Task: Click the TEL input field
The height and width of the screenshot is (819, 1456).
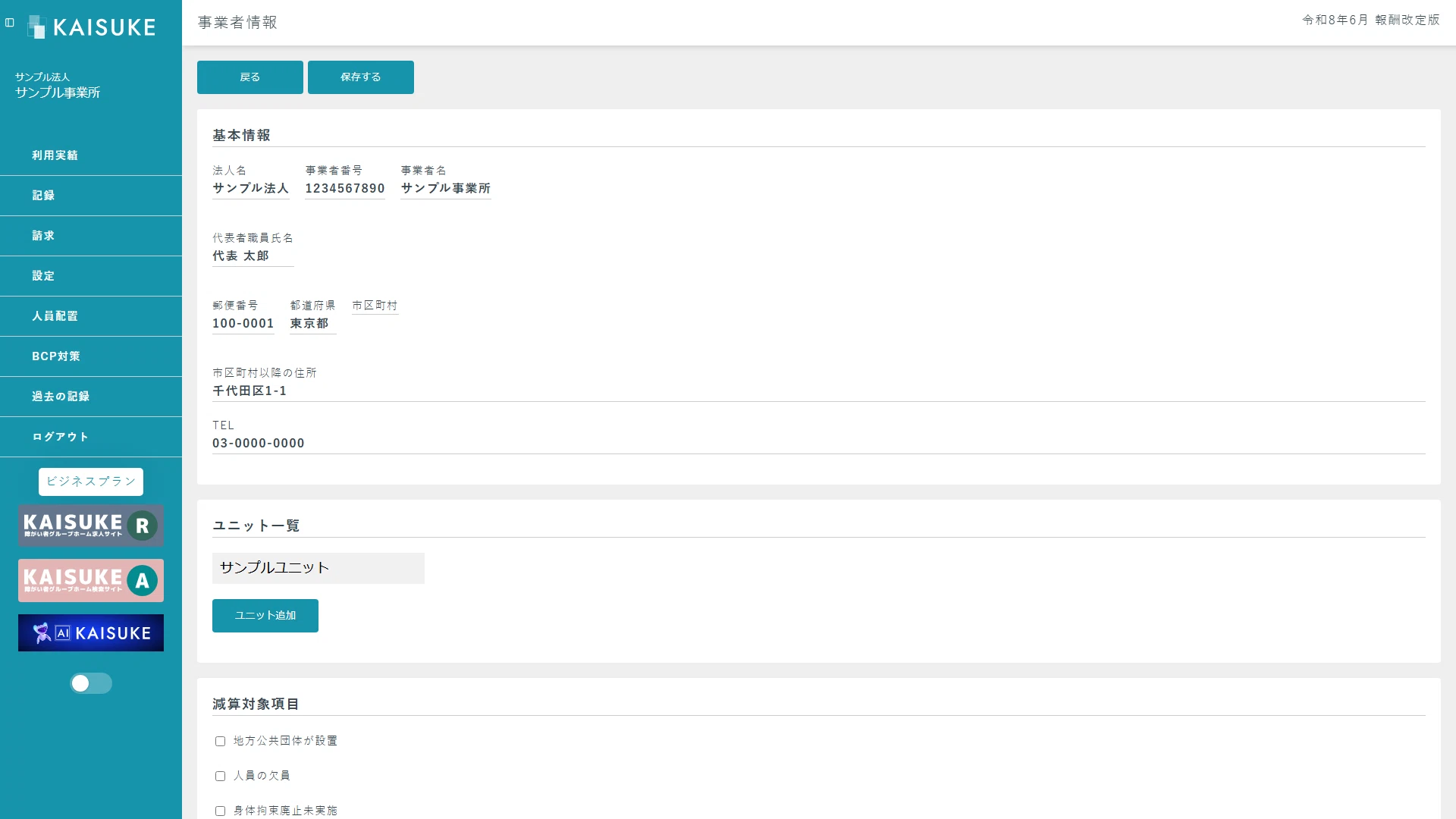Action: [x=819, y=444]
